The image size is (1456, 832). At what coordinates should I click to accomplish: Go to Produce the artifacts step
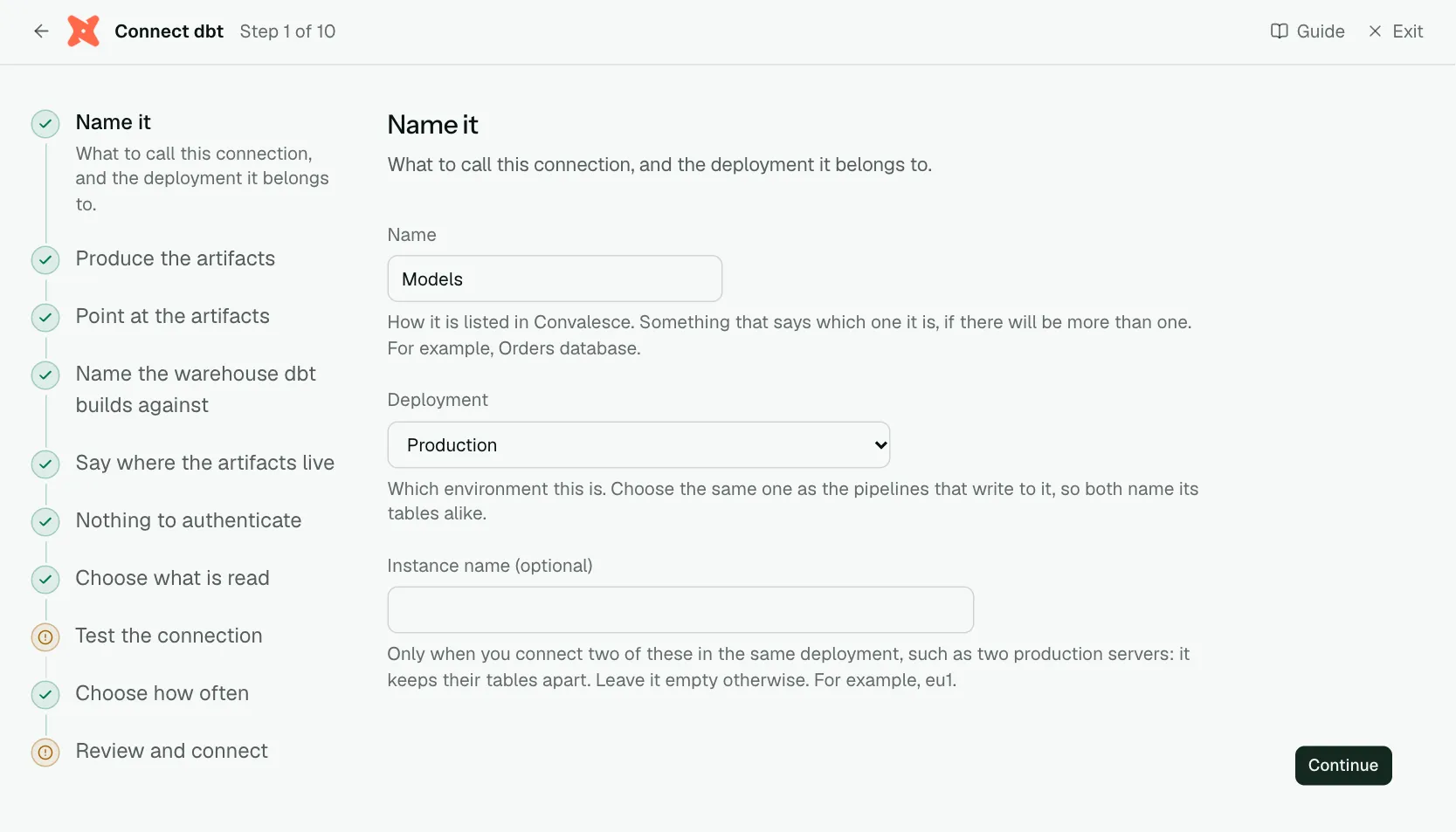click(x=176, y=258)
